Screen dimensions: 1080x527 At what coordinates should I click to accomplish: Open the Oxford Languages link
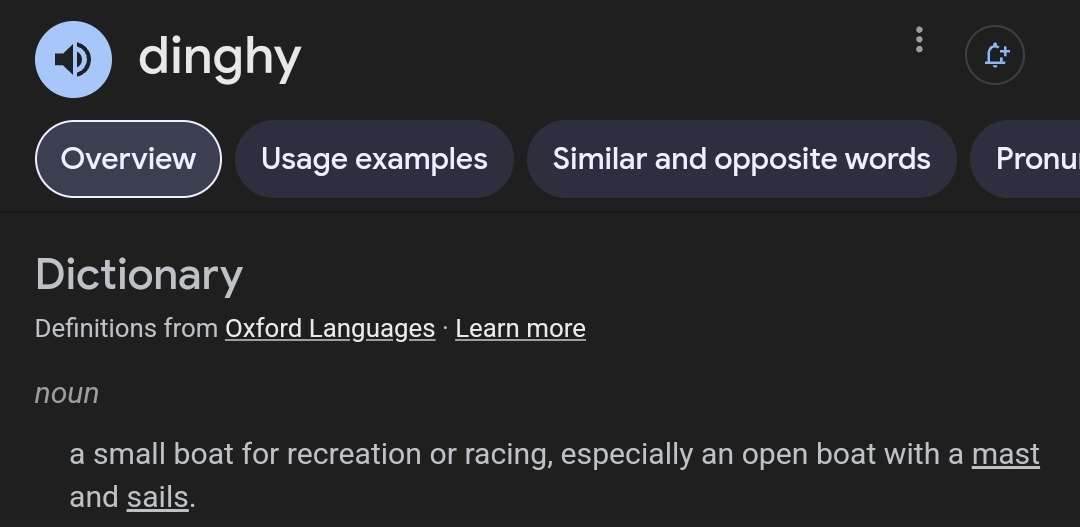330,329
